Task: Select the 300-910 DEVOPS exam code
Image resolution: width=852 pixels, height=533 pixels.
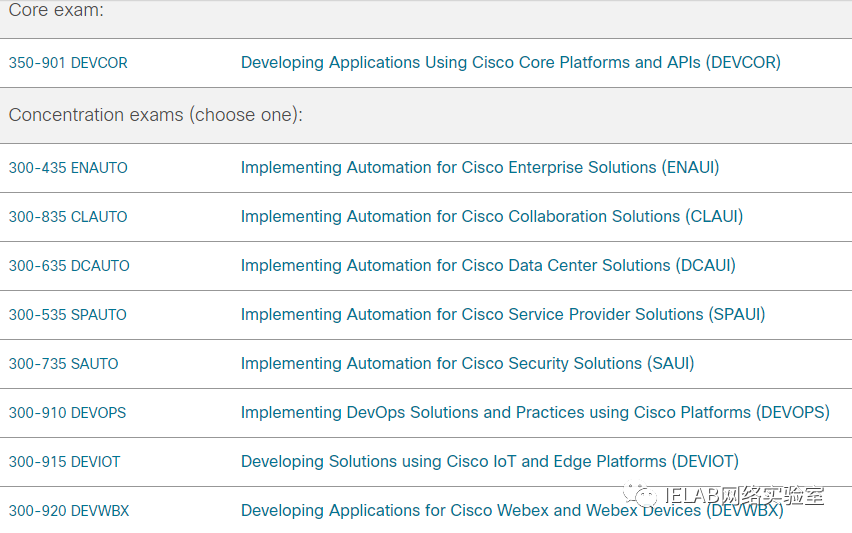Action: pos(67,413)
